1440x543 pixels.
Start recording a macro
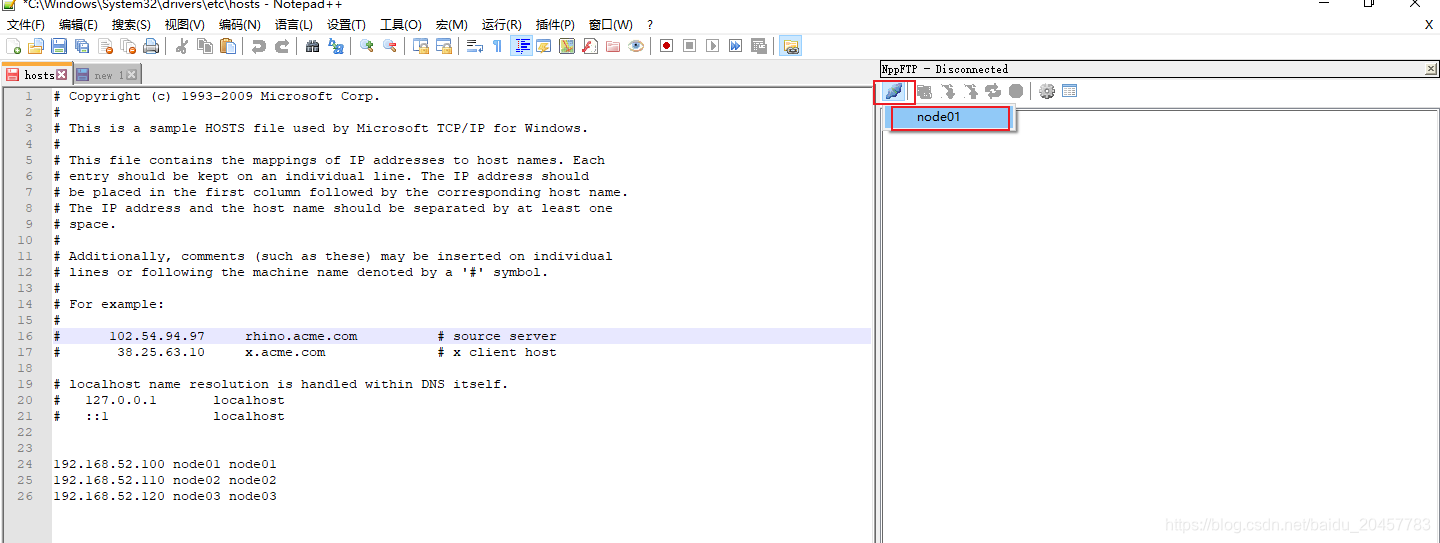pos(666,46)
